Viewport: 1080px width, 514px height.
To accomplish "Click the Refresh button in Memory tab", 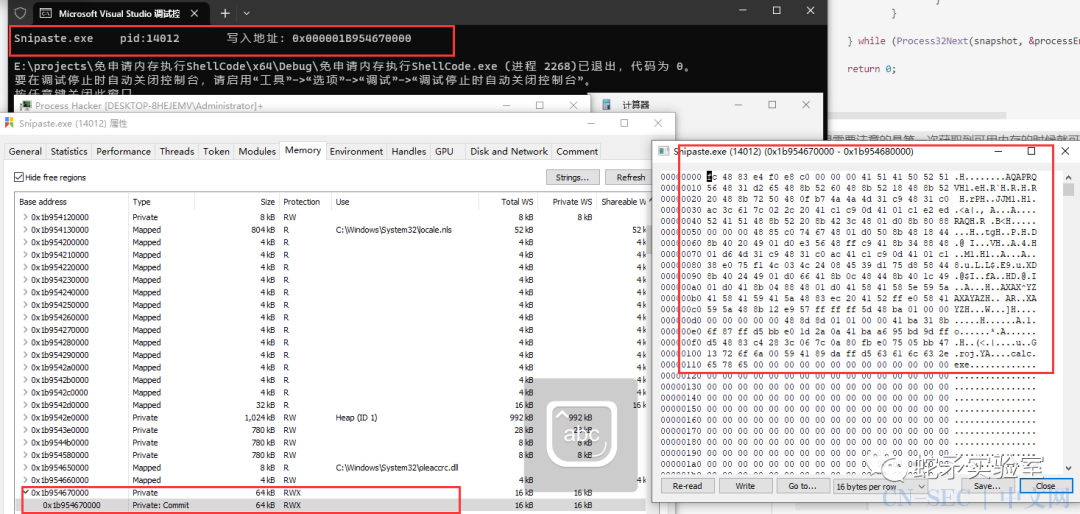I will 630,177.
